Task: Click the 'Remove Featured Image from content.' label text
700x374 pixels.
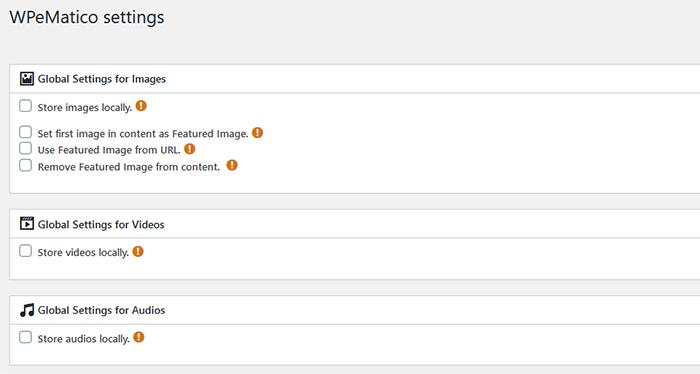Action: (129, 167)
